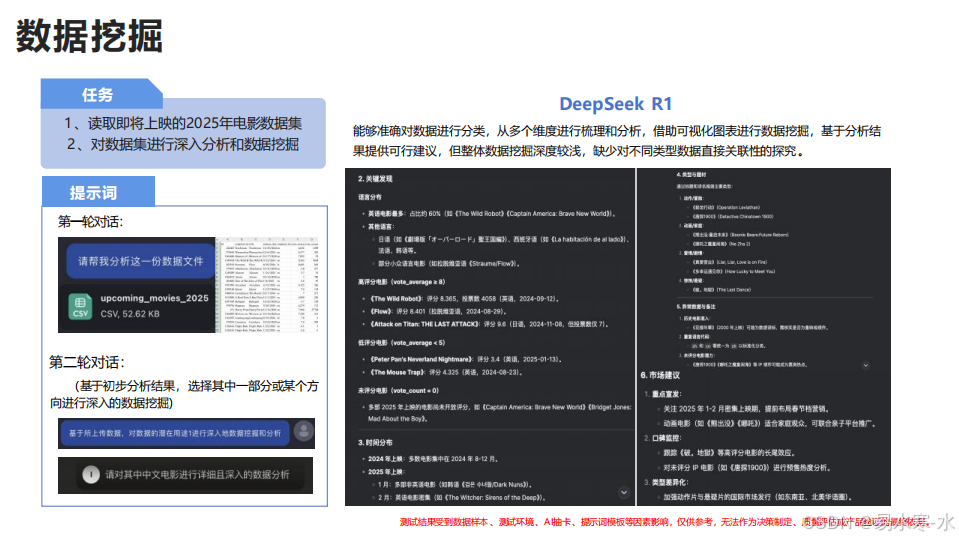Click task line 对数据集进行深入分析和数据挖掘
The height and width of the screenshot is (540, 959).
(x=183, y=145)
